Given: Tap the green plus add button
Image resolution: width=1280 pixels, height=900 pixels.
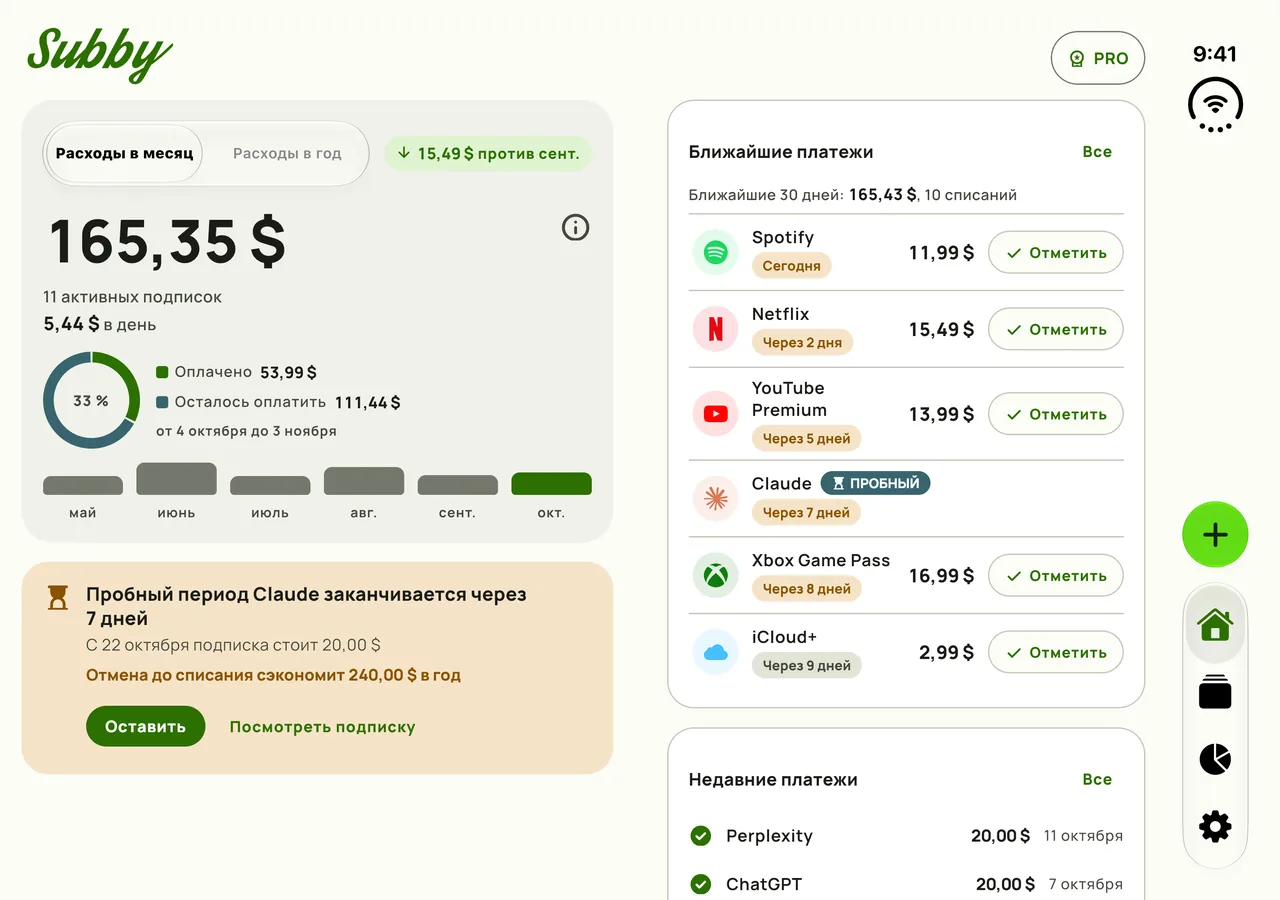Looking at the screenshot, I should 1215,535.
